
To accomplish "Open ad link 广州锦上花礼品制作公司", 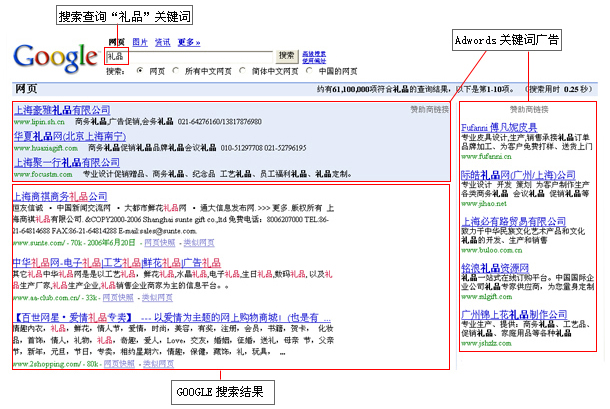I will (x=514, y=314).
